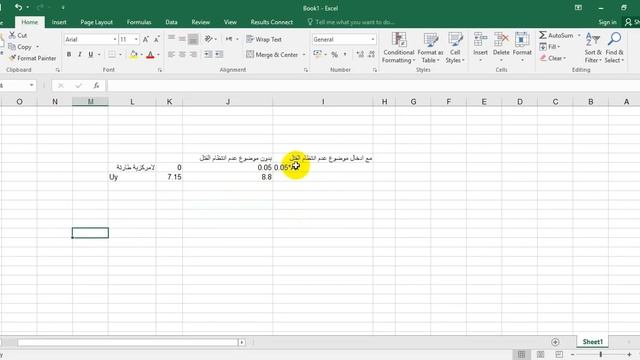Activate the Format Painter brush
This screenshot has width=640, height=360.
[33, 58]
